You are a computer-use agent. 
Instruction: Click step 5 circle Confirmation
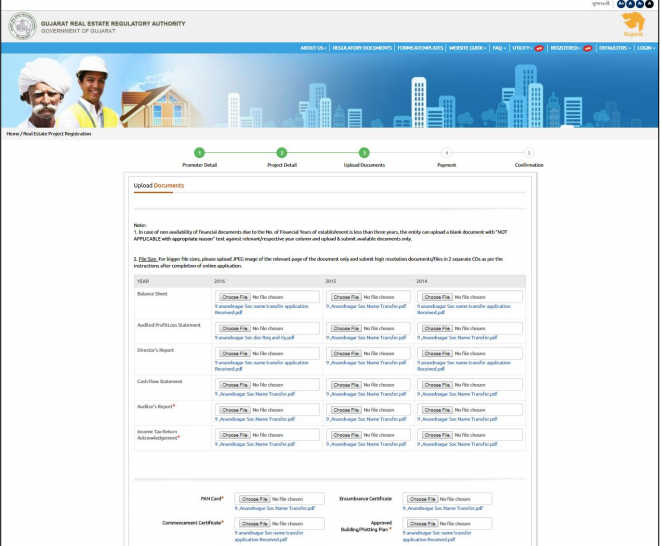pos(529,153)
